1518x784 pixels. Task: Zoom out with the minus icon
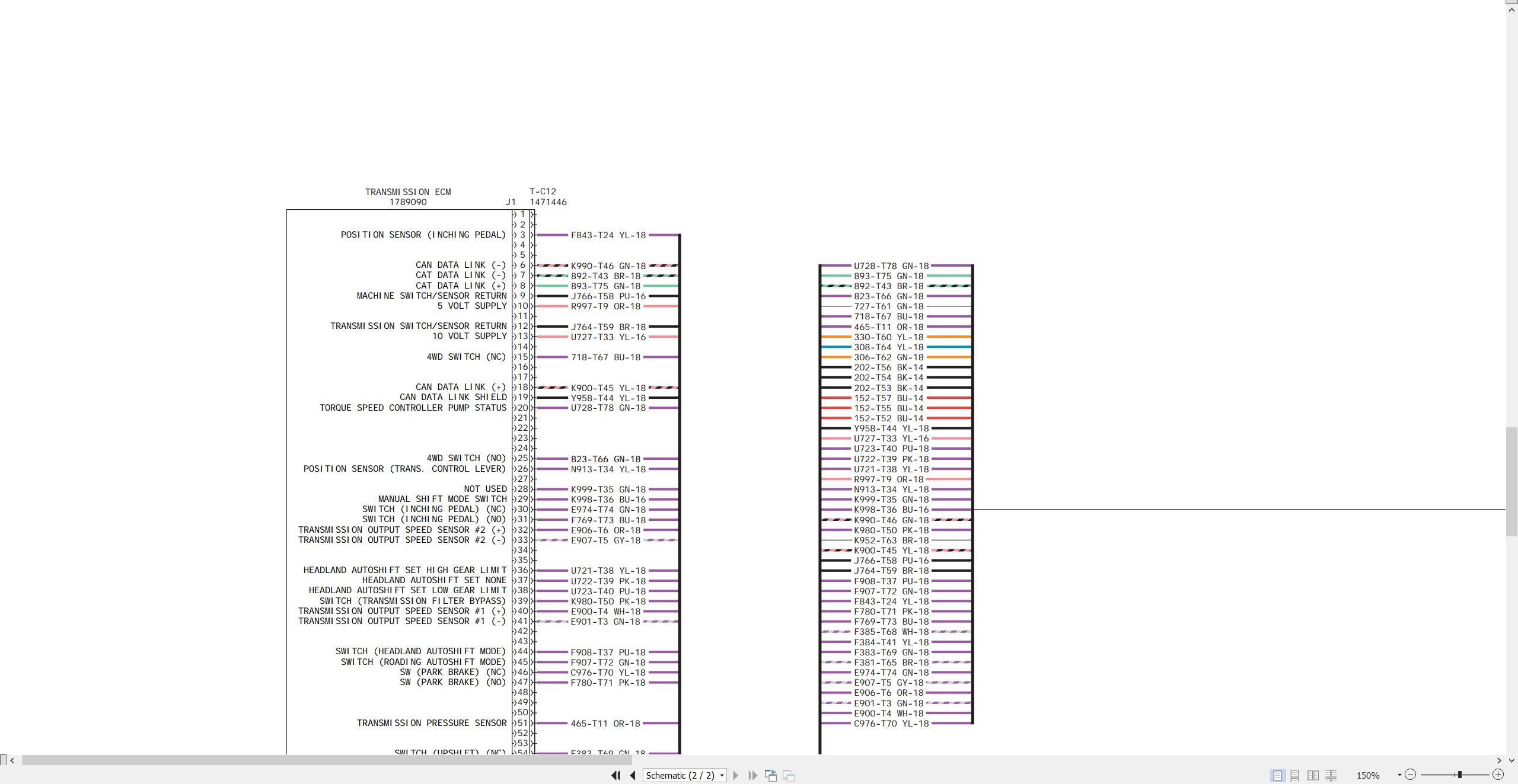point(1411,775)
